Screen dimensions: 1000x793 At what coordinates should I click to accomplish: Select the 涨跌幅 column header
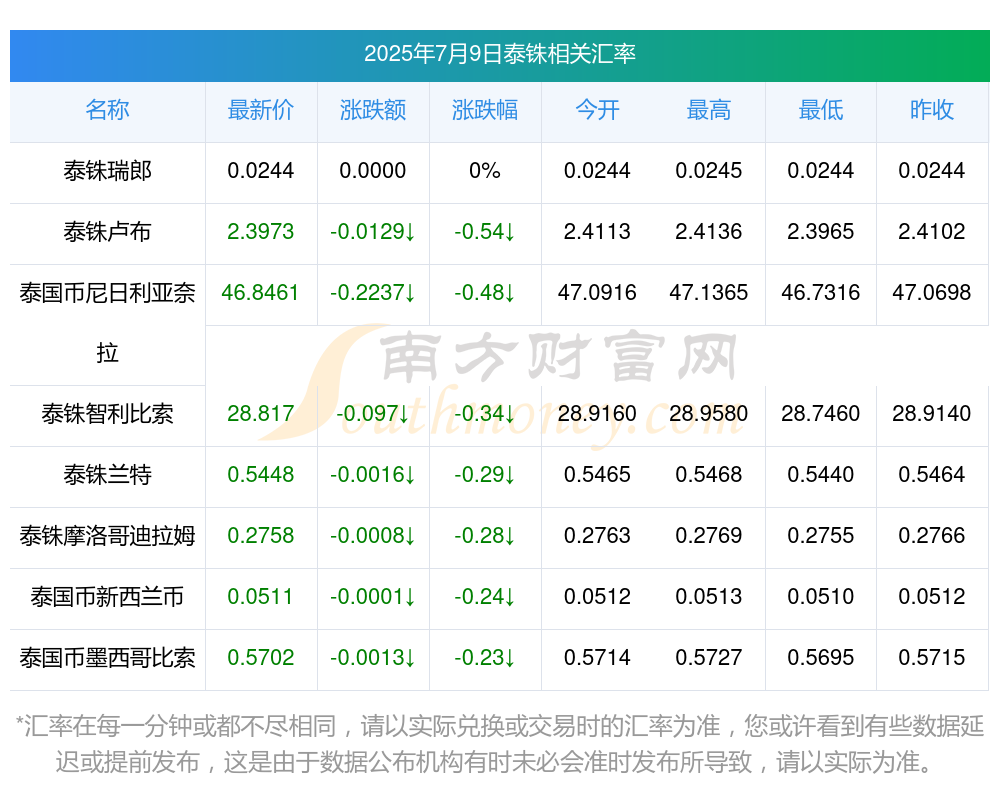click(x=485, y=110)
